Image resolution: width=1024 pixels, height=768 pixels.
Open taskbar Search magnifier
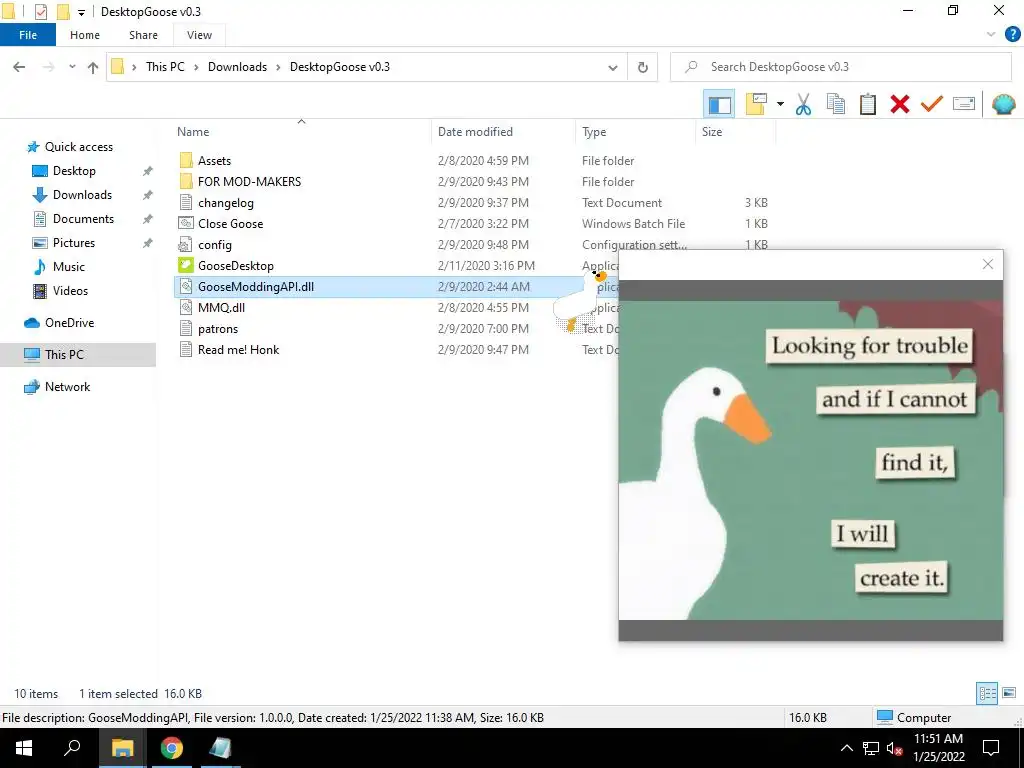click(72, 748)
